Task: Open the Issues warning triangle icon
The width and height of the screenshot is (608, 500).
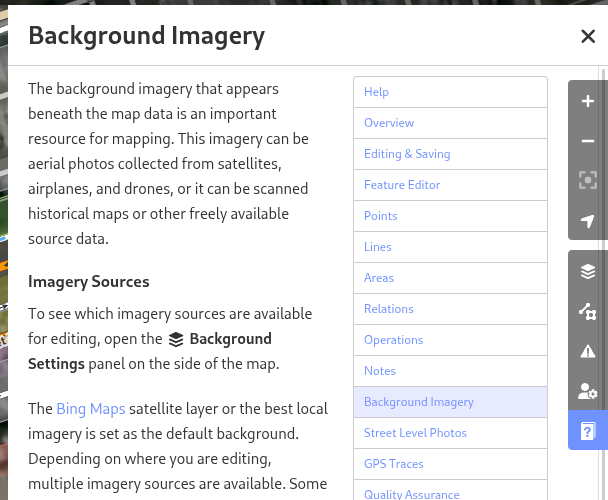Action: (588, 351)
